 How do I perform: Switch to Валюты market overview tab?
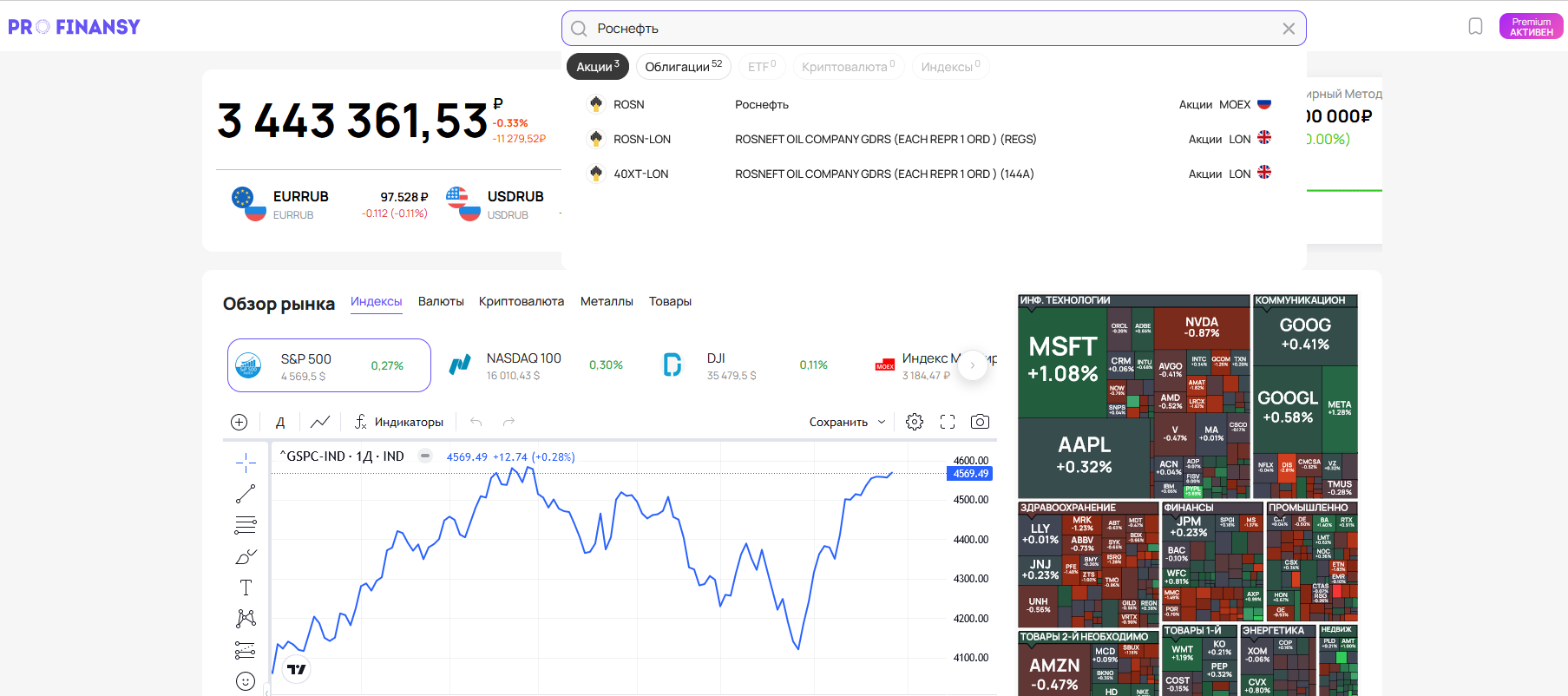(x=441, y=302)
